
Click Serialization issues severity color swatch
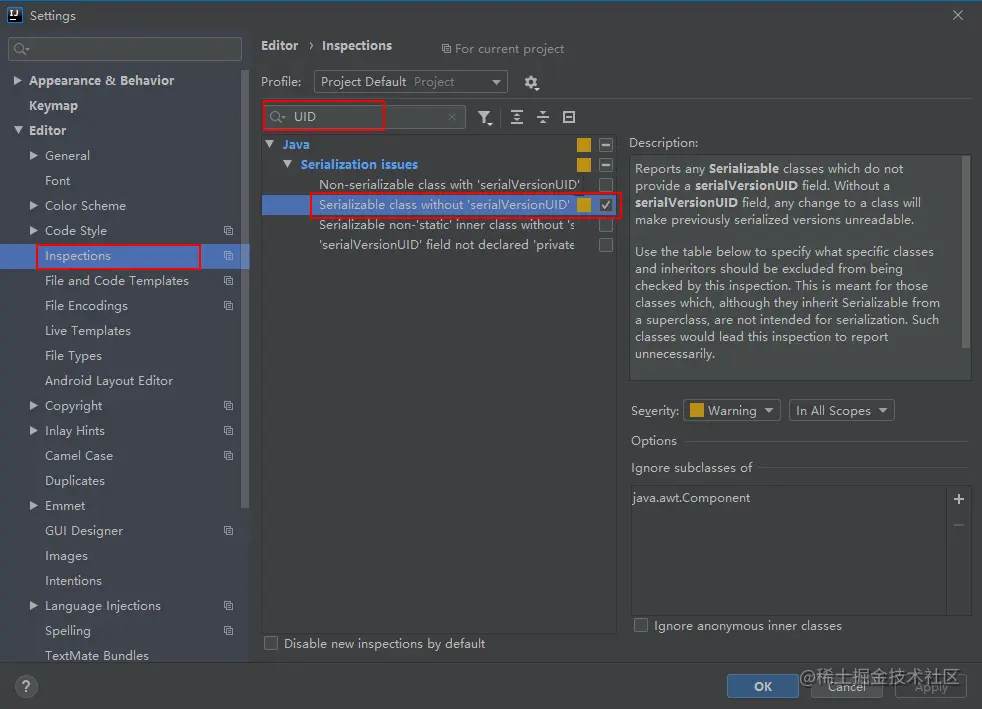tap(584, 165)
